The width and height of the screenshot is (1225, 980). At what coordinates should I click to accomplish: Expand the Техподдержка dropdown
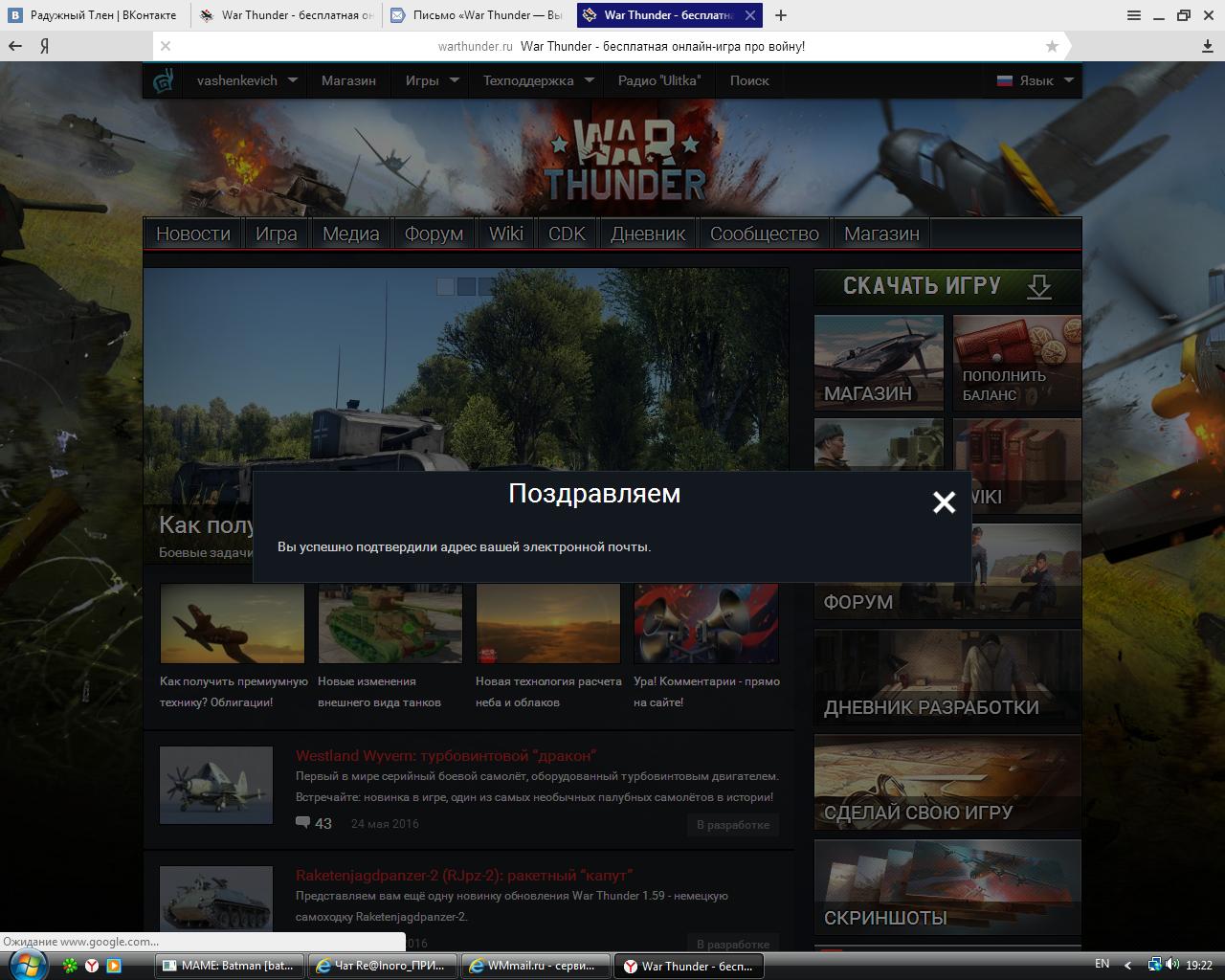(589, 81)
